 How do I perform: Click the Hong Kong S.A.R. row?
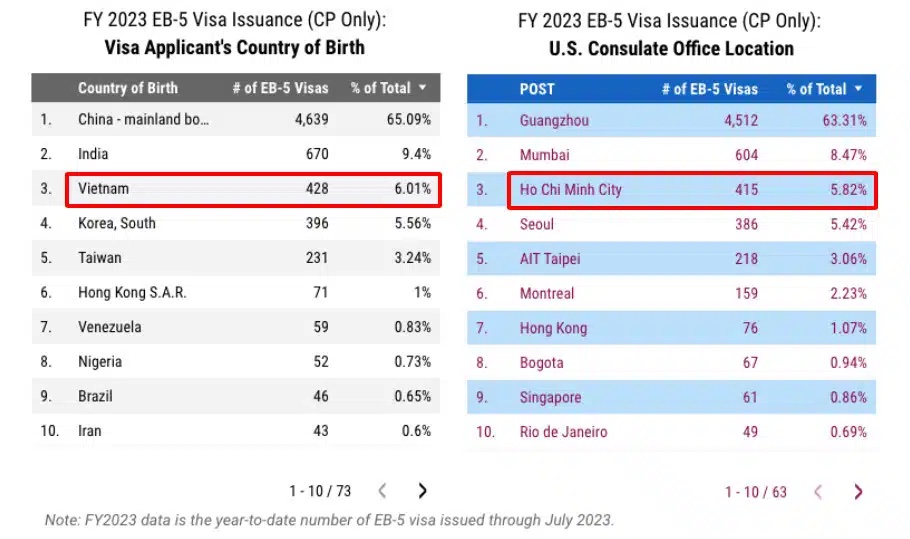[x=133, y=293]
